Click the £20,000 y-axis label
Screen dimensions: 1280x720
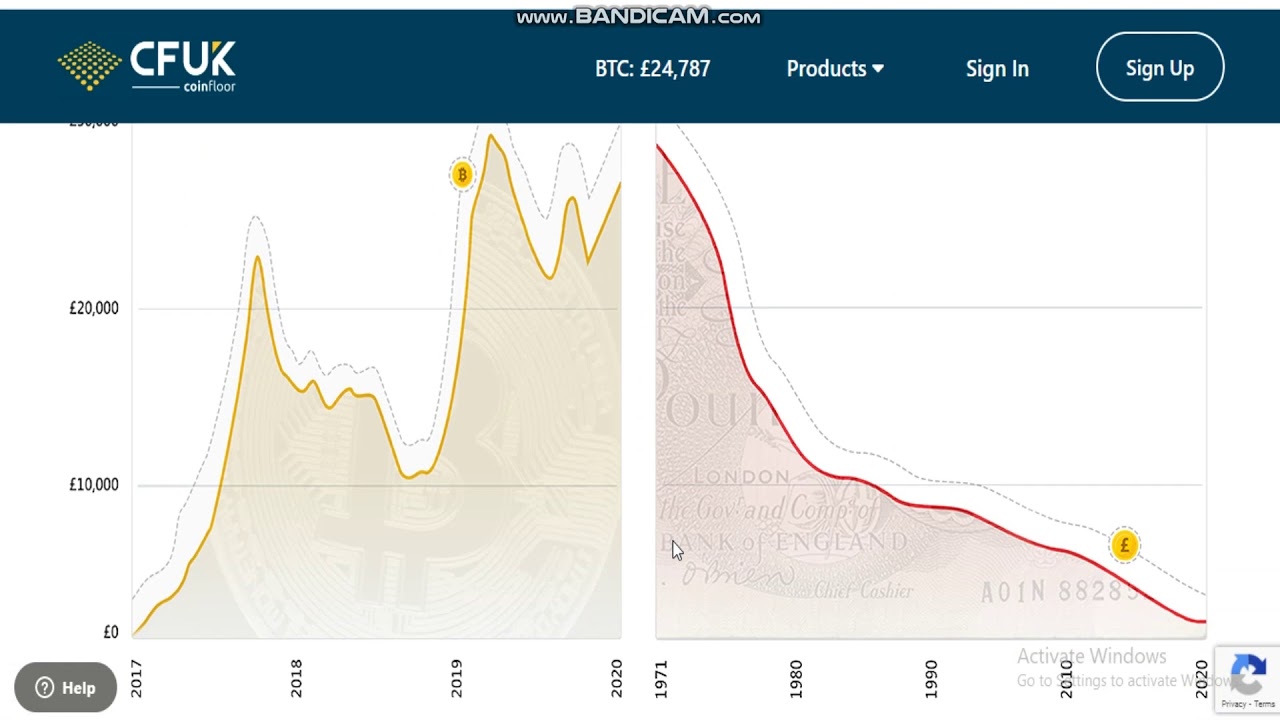[x=94, y=308]
